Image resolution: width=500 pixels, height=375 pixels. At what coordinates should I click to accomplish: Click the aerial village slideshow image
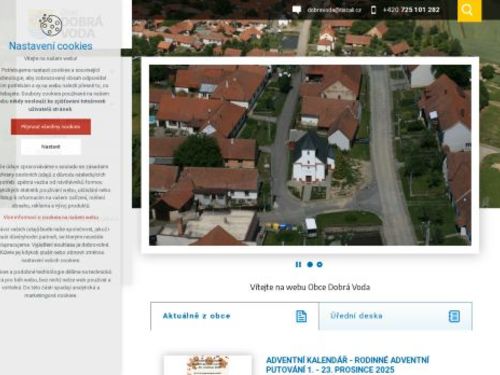[x=310, y=155]
